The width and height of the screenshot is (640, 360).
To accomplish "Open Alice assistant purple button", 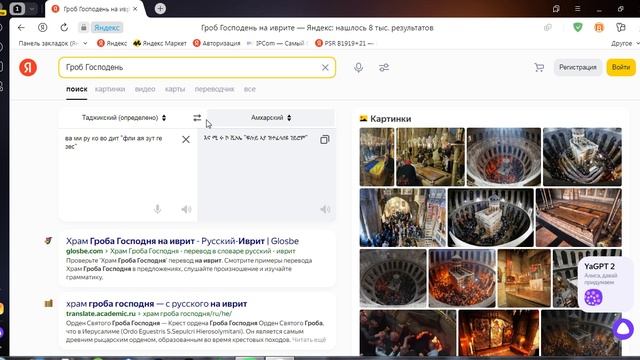I will click(x=623, y=329).
